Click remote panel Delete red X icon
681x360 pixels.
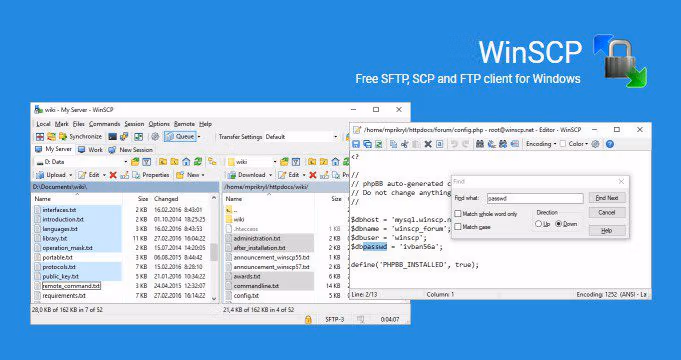[312, 175]
